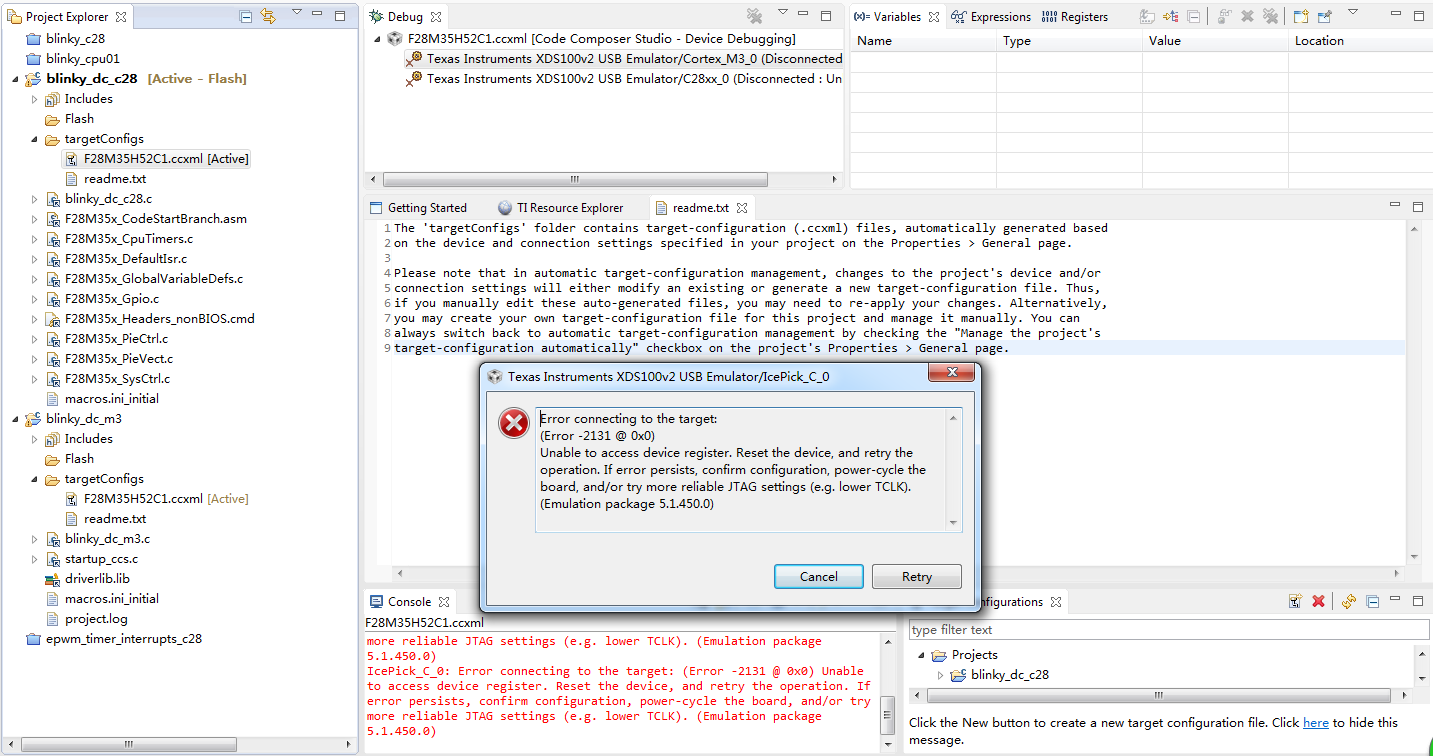The height and width of the screenshot is (756, 1433).
Task: Select epwm_timer_interrupts_c28 project
Action: (x=124, y=639)
